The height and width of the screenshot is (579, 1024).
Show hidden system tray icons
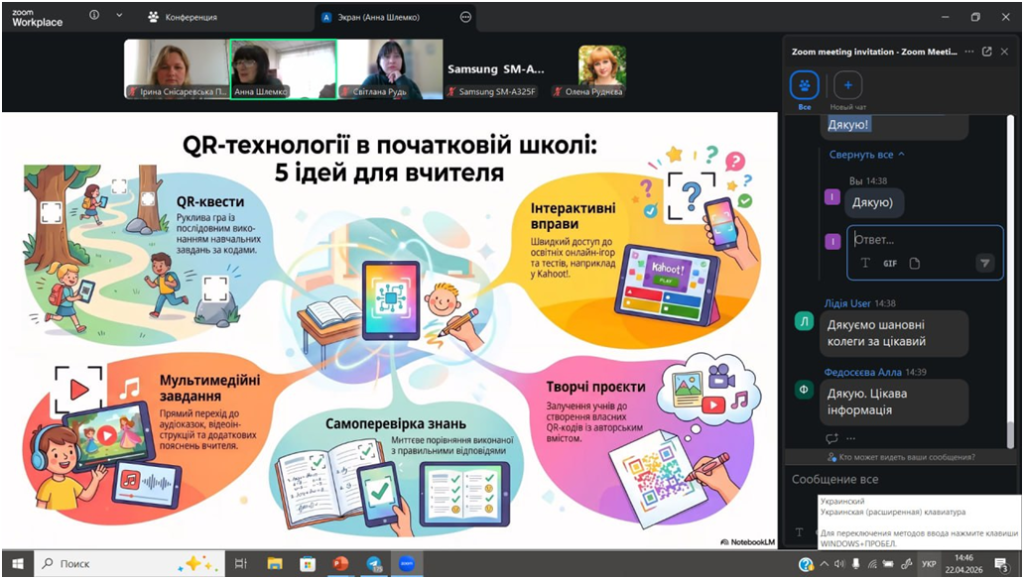(826, 564)
